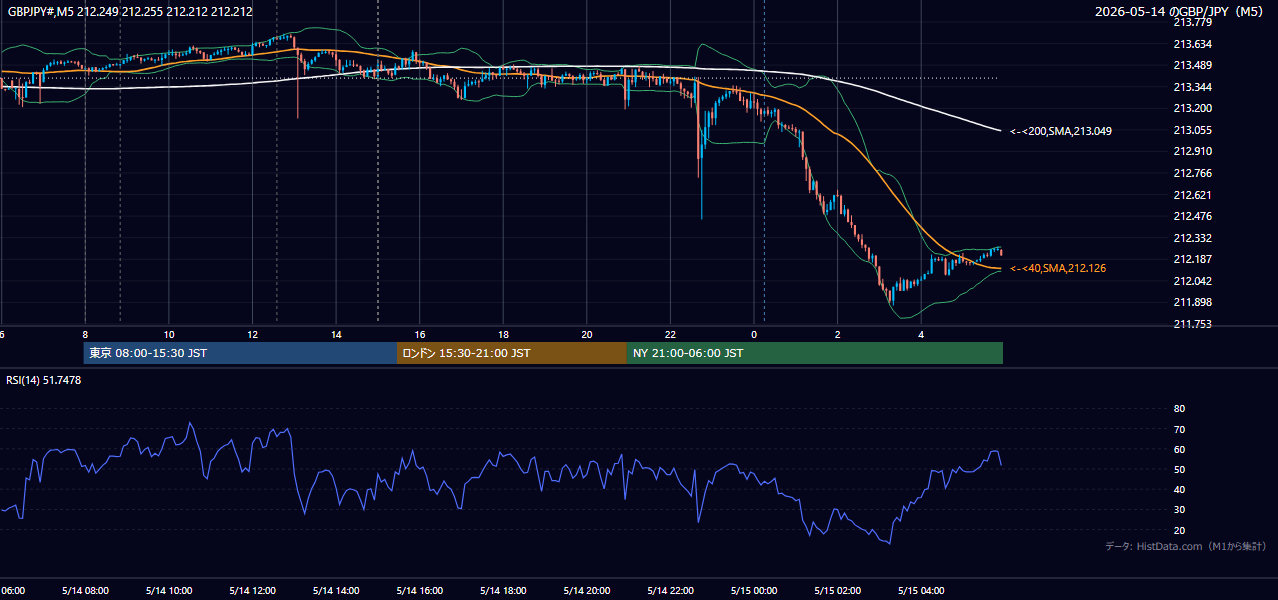Click the '5/14 10:00' bottom time label
The width and height of the screenshot is (1278, 600).
coord(169,591)
